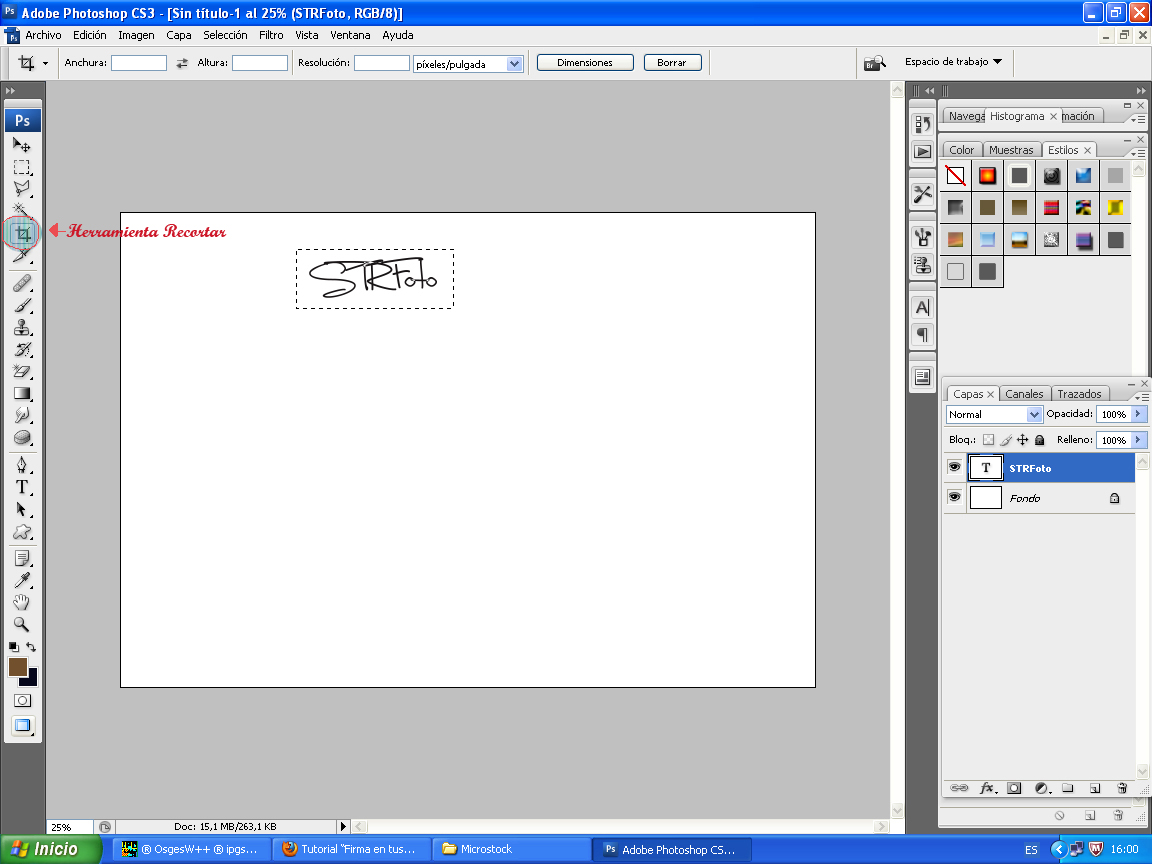Open the Styles panel options menu
Image resolution: width=1152 pixels, height=864 pixels.
coord(1138,153)
